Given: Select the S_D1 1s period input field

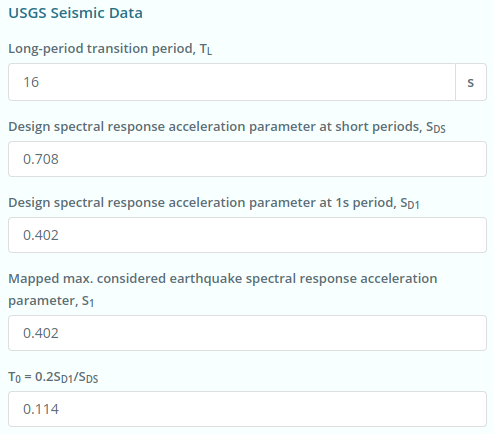Looking at the screenshot, I should point(247,235).
